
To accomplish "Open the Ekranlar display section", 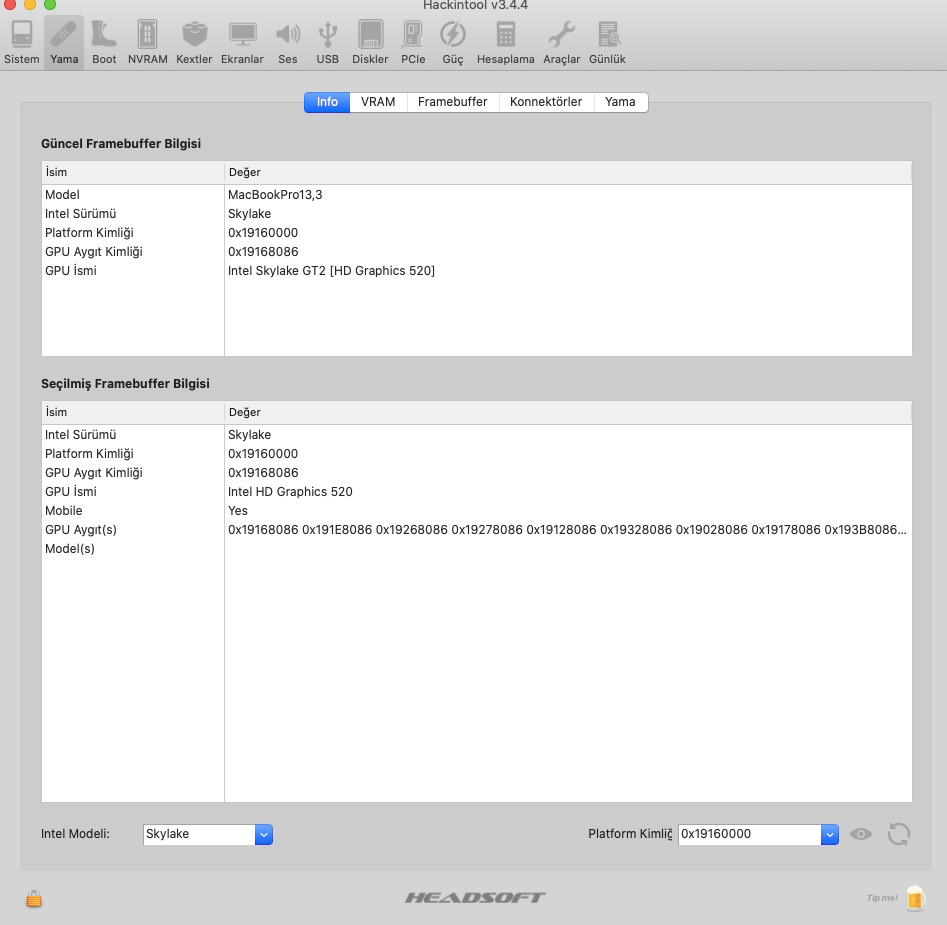I will [x=242, y=42].
